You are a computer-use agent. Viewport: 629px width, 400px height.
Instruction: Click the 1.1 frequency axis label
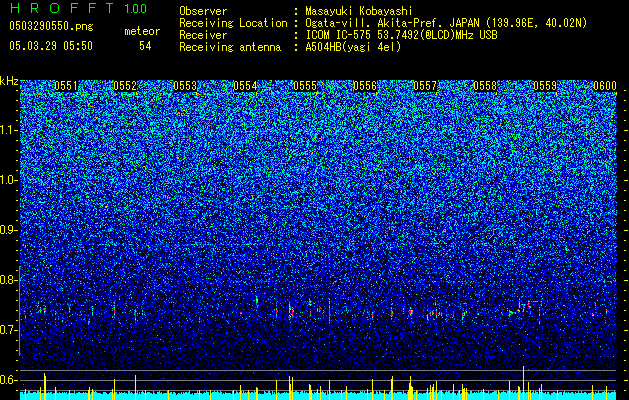9,130
